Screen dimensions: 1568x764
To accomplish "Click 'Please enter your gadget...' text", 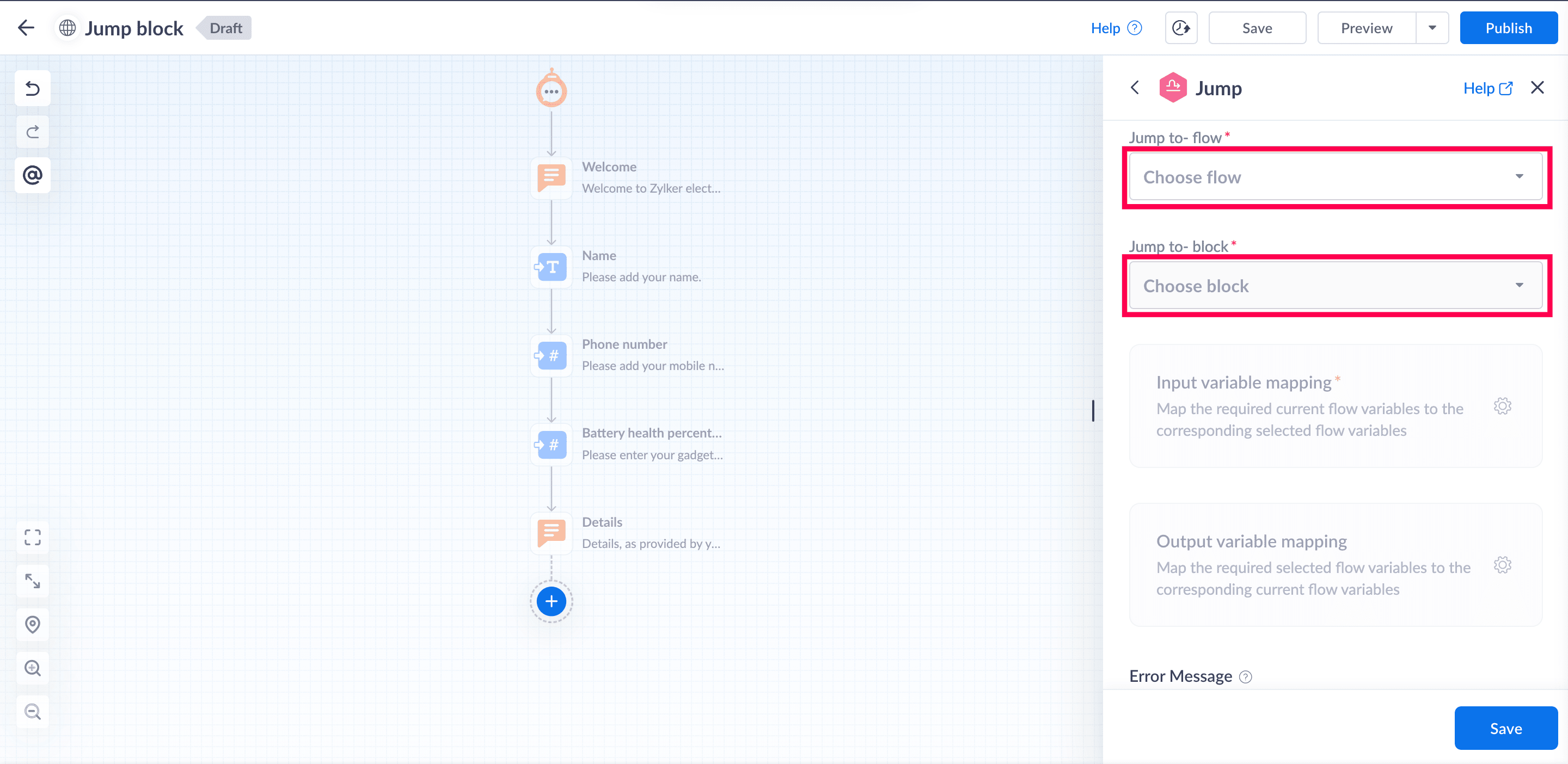I will pos(653,455).
